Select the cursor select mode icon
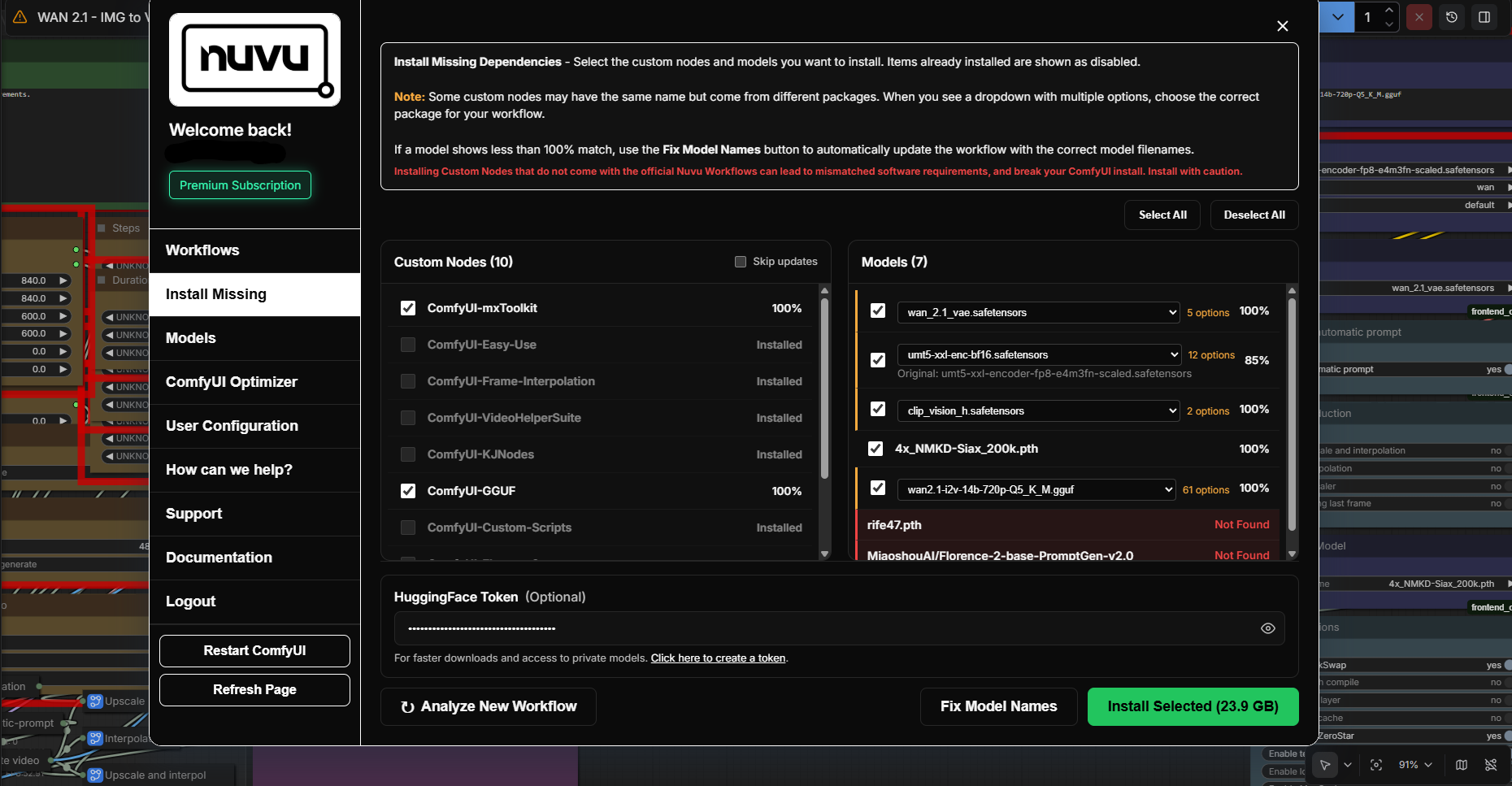The image size is (1512, 786). [1325, 765]
